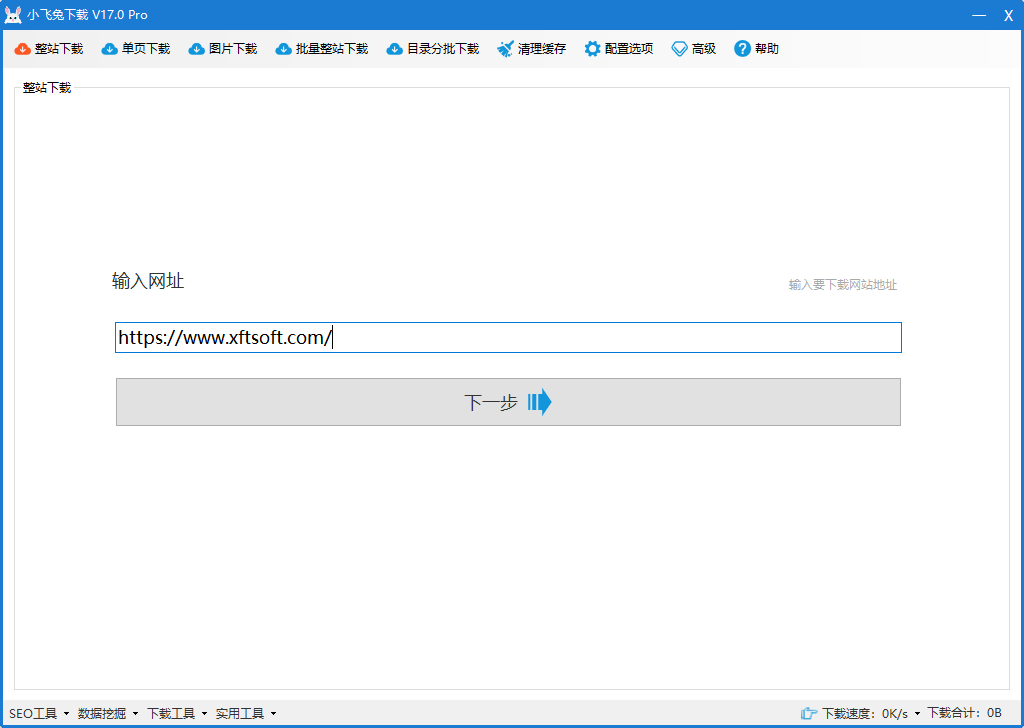Screen dimensions: 1024x728
Task: Choose the 批量整站下载 toolbar icon
Action: pyautogui.click(x=284, y=49)
